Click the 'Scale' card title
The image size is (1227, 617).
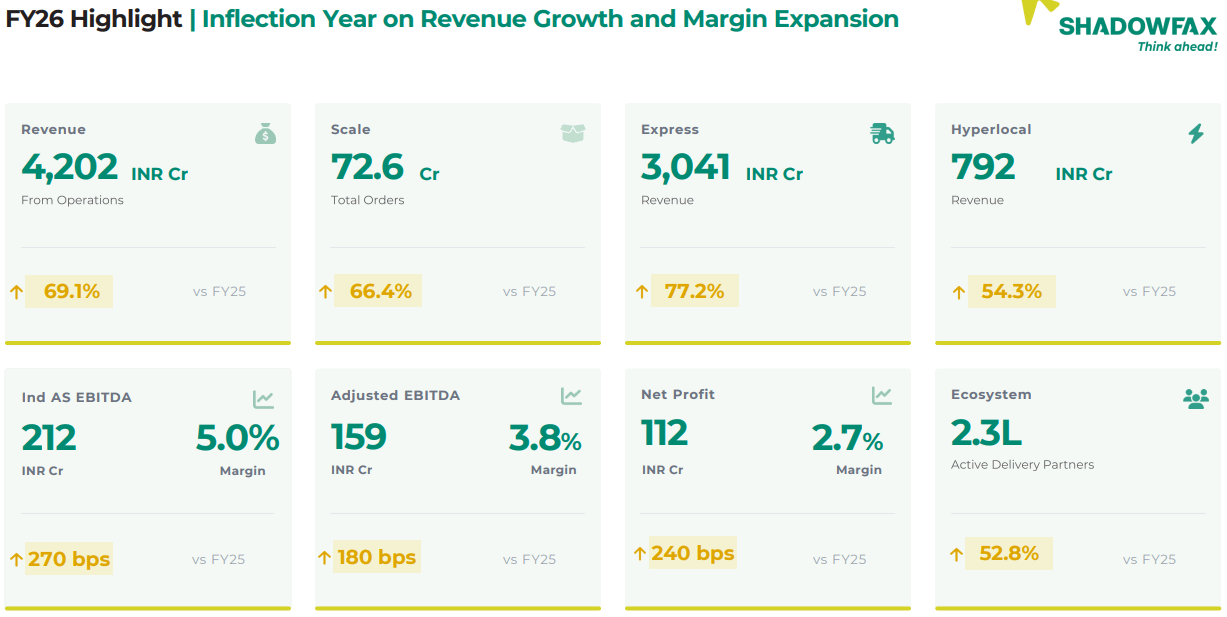click(351, 130)
